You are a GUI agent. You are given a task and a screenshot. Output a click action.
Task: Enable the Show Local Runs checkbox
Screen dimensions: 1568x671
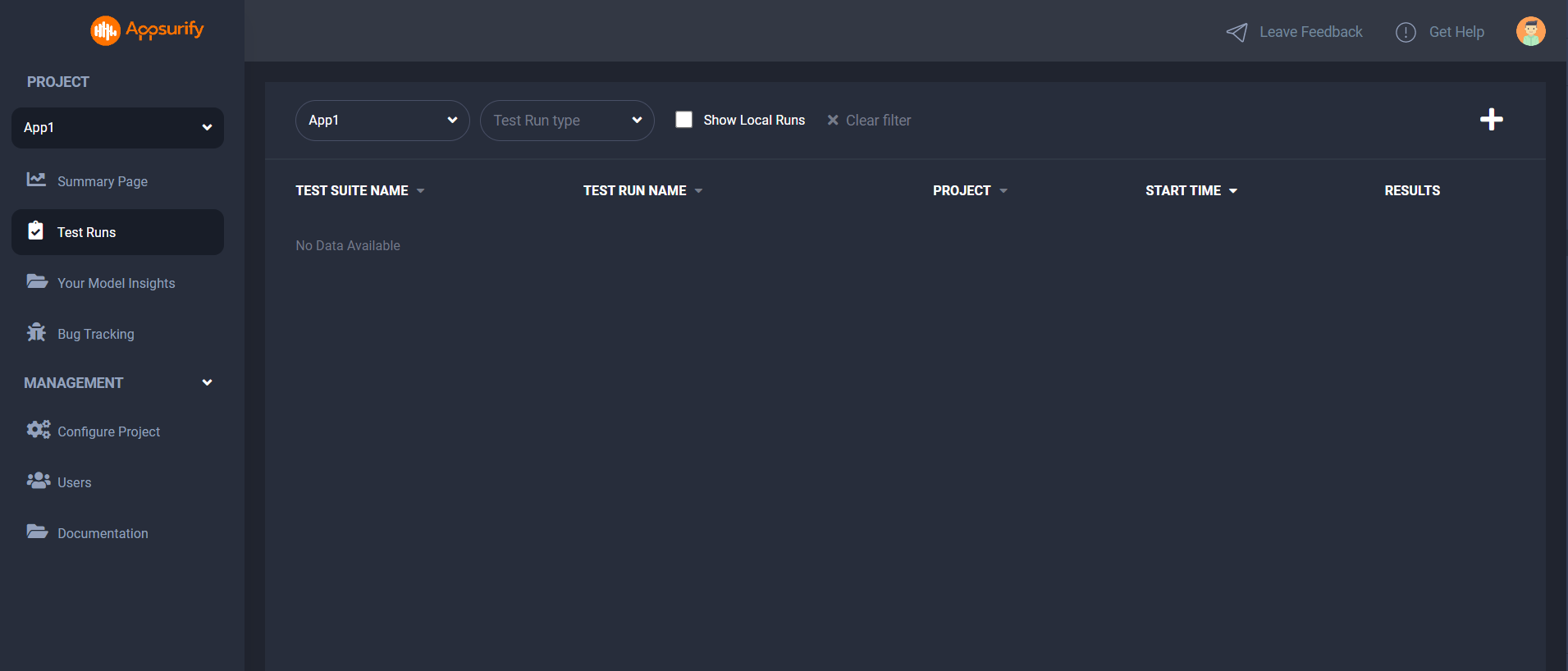tap(683, 120)
